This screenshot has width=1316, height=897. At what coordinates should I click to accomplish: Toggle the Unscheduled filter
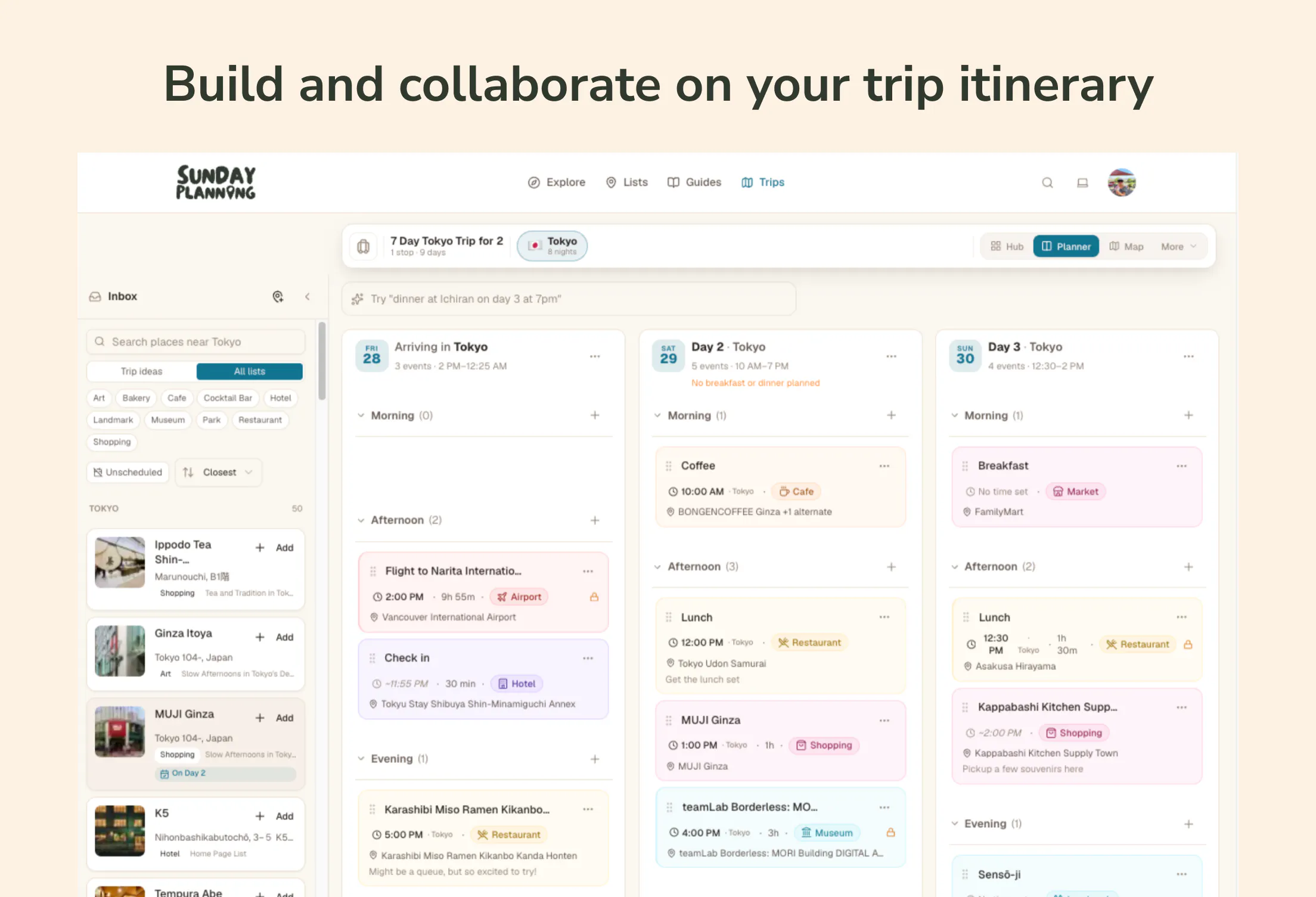coord(128,472)
